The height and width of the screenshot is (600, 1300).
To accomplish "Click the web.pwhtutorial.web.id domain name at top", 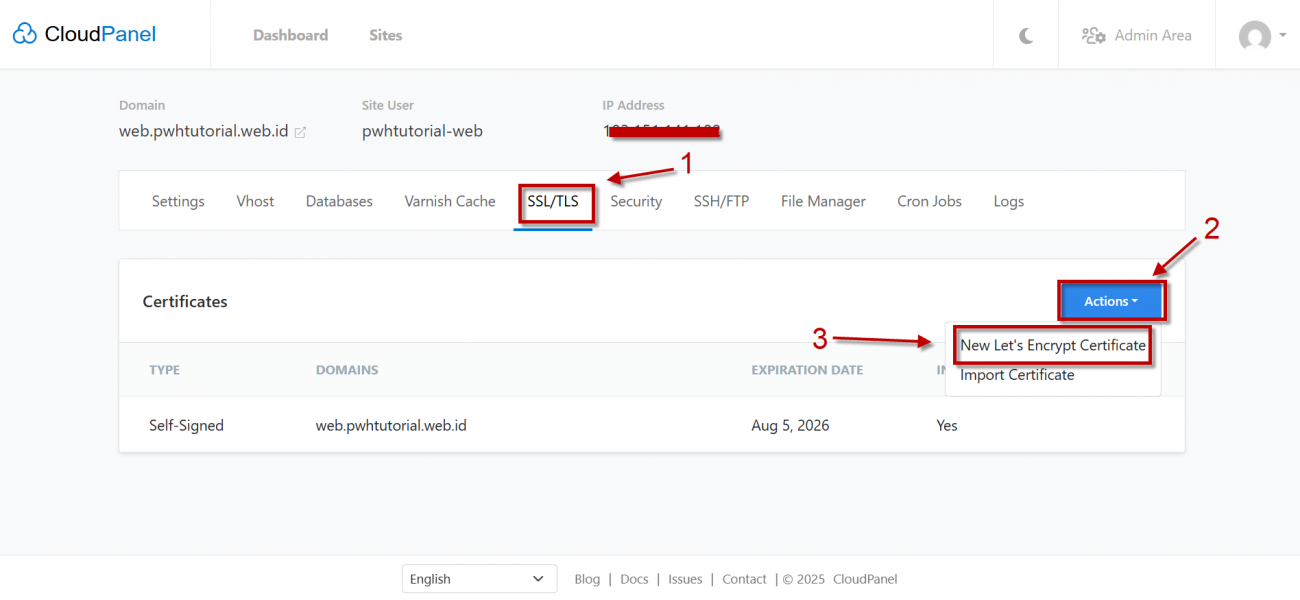I will [203, 131].
